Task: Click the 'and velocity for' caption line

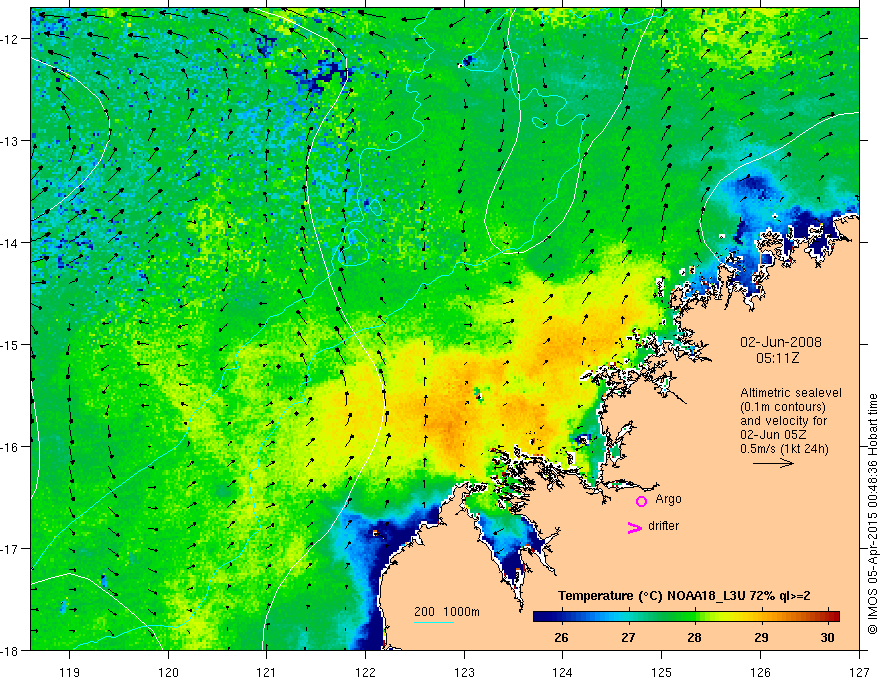Action: tap(783, 421)
